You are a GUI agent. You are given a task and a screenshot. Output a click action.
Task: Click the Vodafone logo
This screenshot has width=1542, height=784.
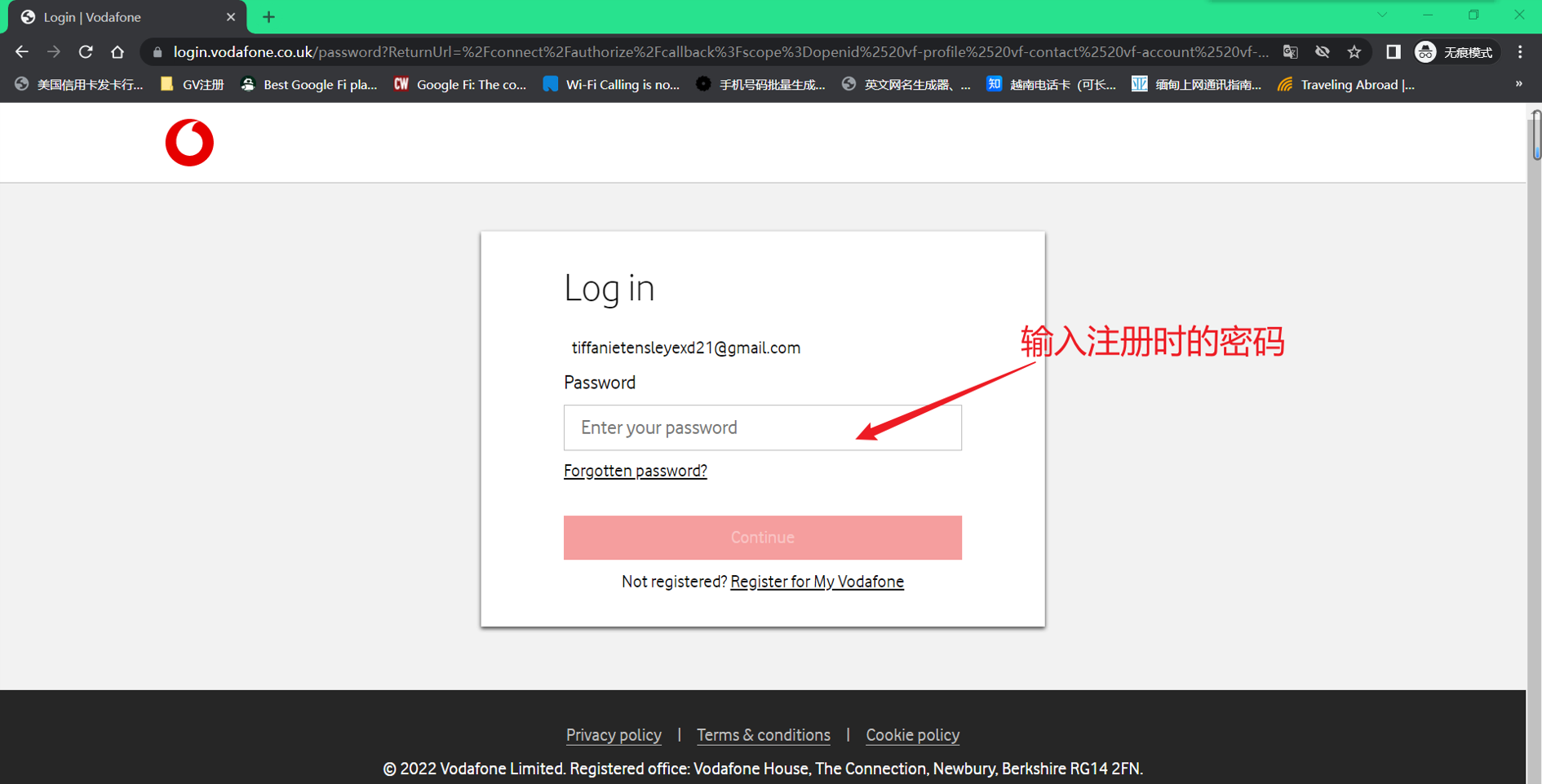189,143
